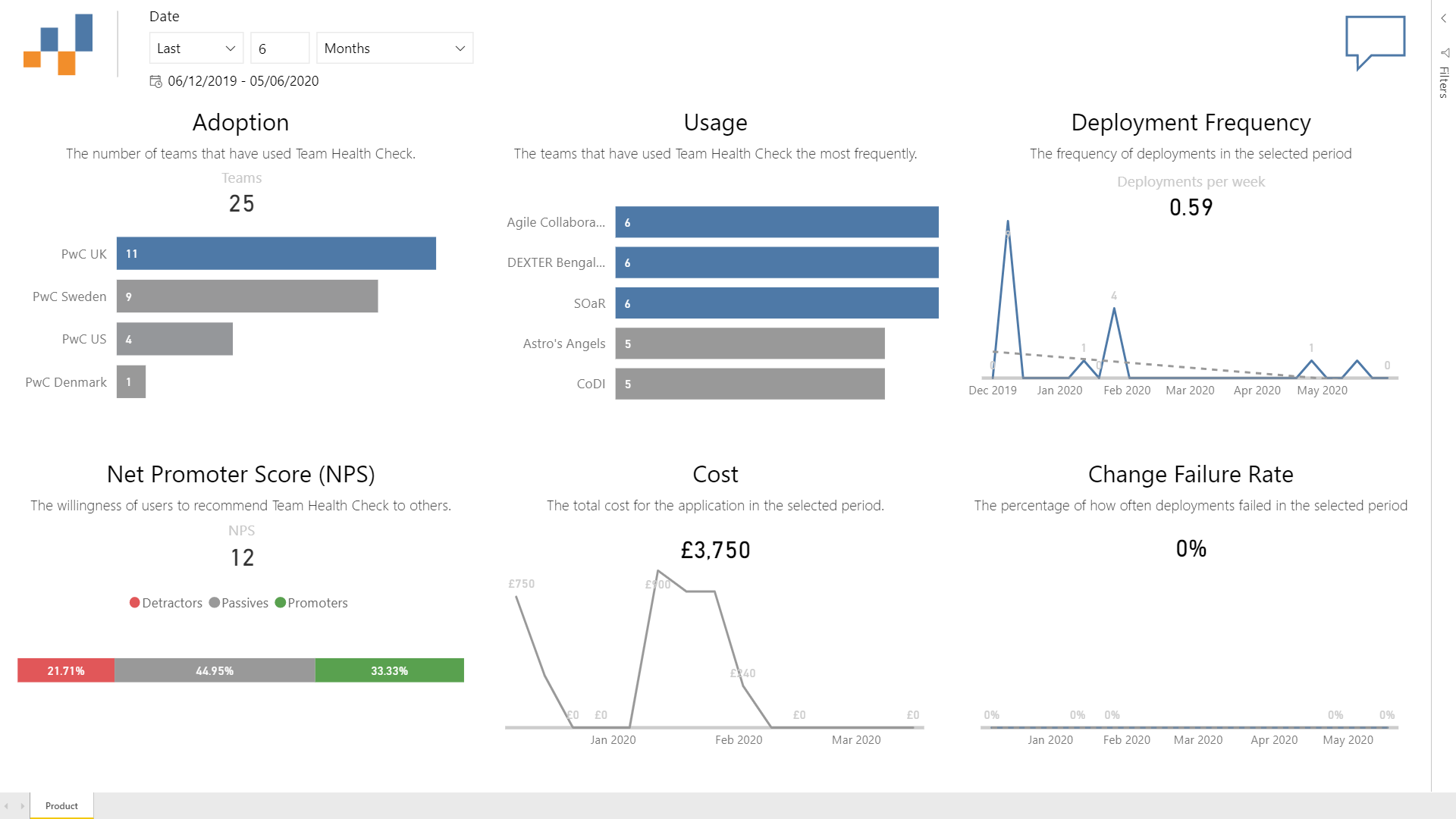Click the 06/12/2019 - 05/06/2020 date range
Image resolution: width=1456 pixels, height=819 pixels.
243,81
